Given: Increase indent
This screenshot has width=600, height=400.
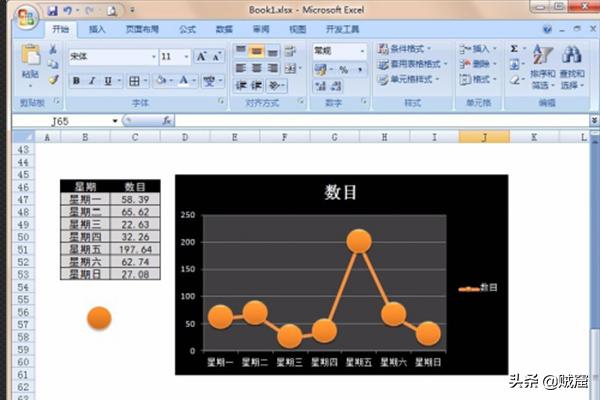Looking at the screenshot, I should (256, 85).
